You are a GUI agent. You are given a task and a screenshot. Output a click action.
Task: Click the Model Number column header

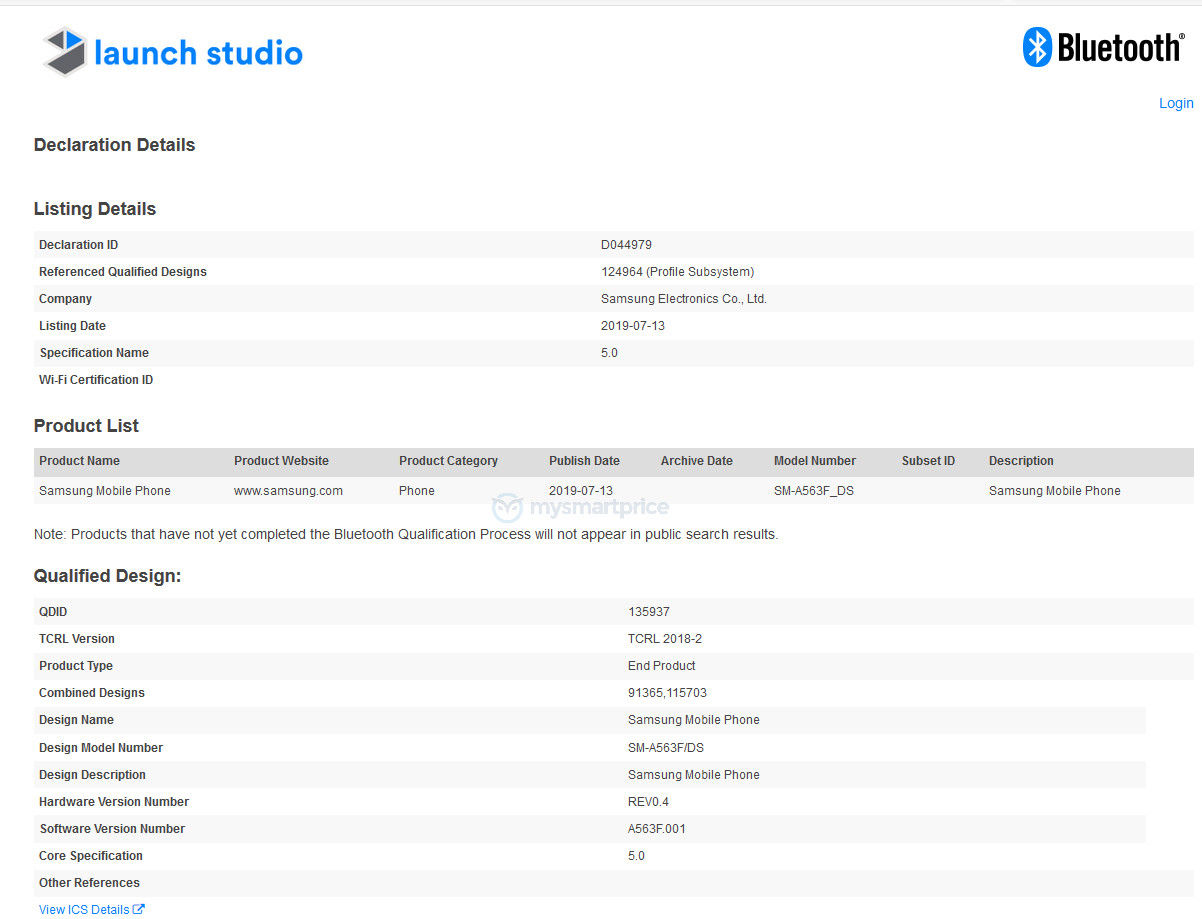[815, 461]
